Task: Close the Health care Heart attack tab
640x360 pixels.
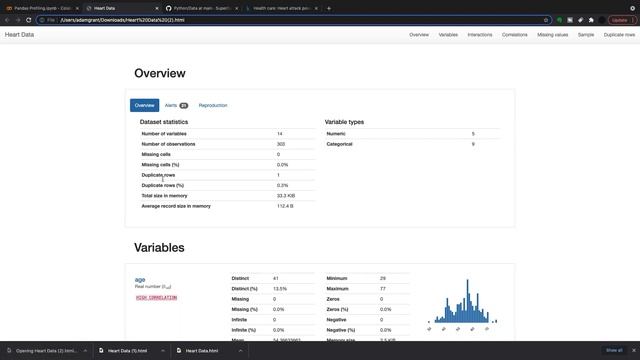Action: [x=316, y=8]
